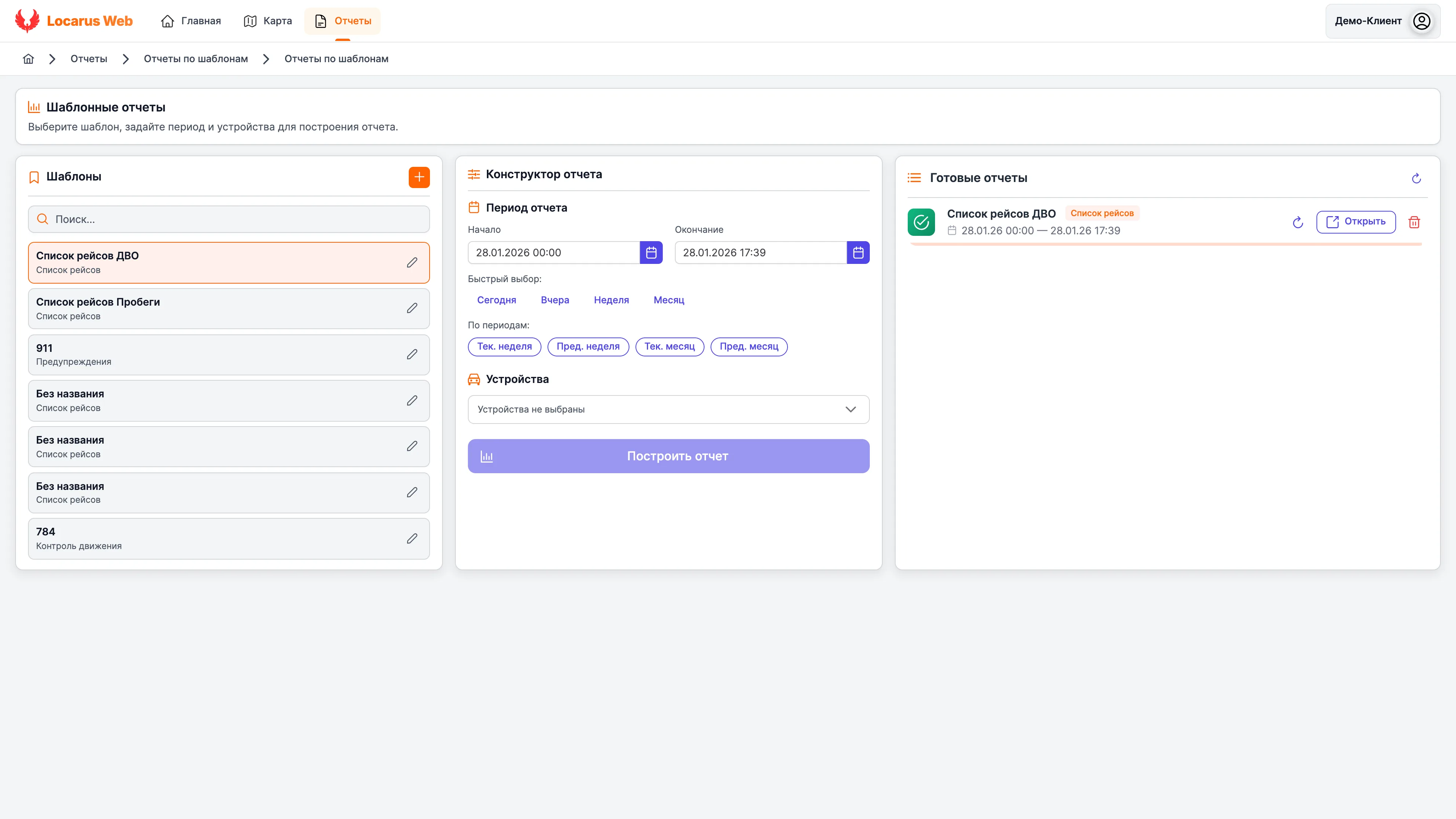Click the orange add template plus button
Viewport: 1456px width, 819px height.
[419, 177]
